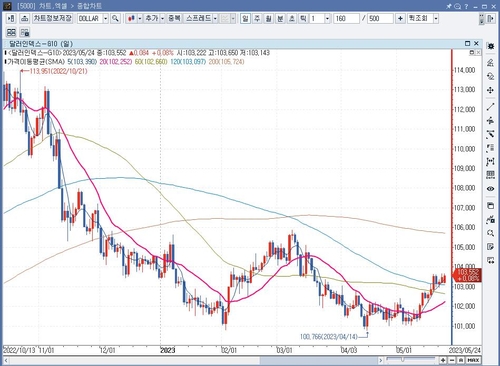Click the window layout icon in right sidebar

click(x=490, y=206)
